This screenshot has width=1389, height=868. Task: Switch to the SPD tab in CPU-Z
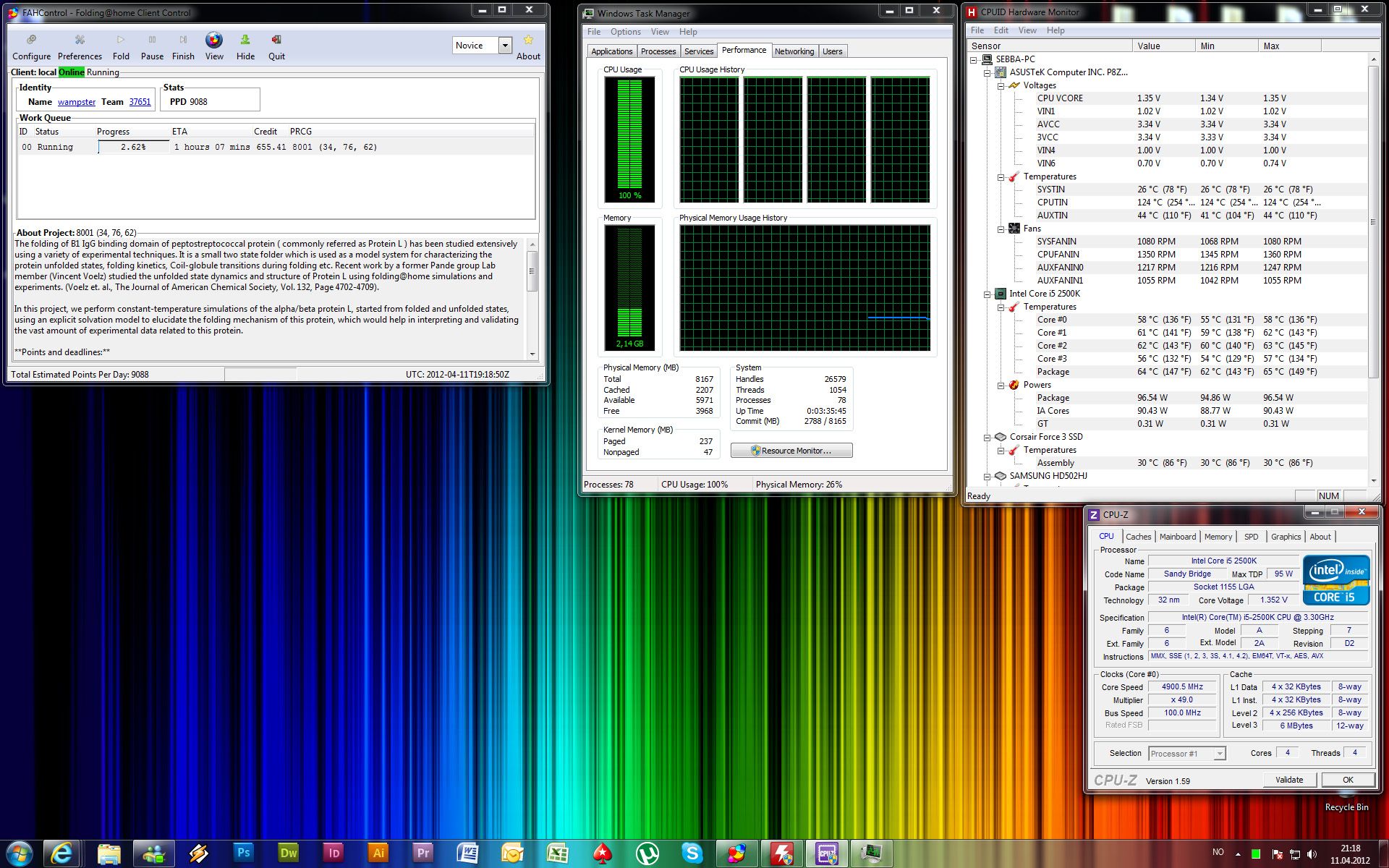point(1251,537)
